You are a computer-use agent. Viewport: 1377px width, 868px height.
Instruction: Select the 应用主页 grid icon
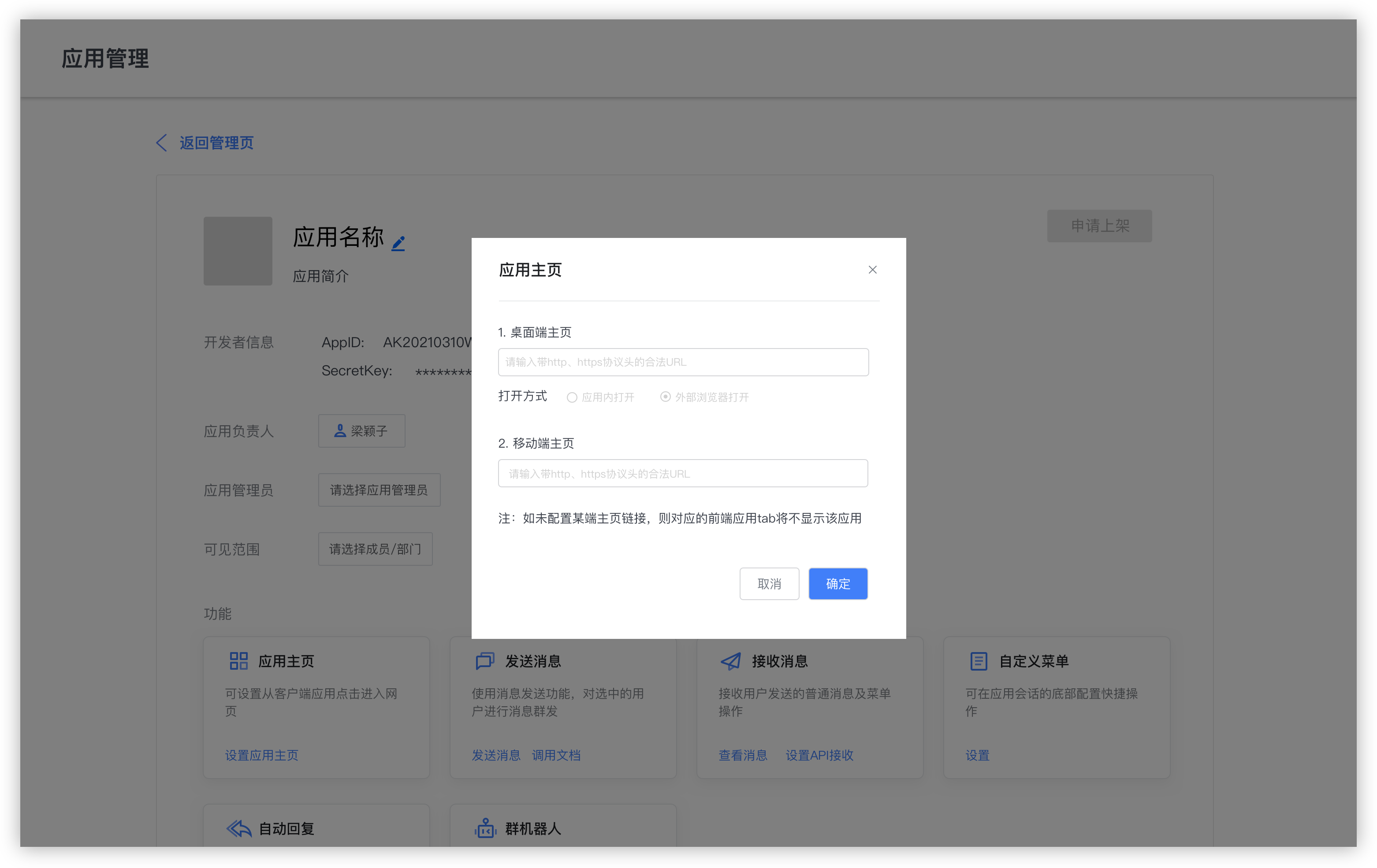click(x=238, y=660)
